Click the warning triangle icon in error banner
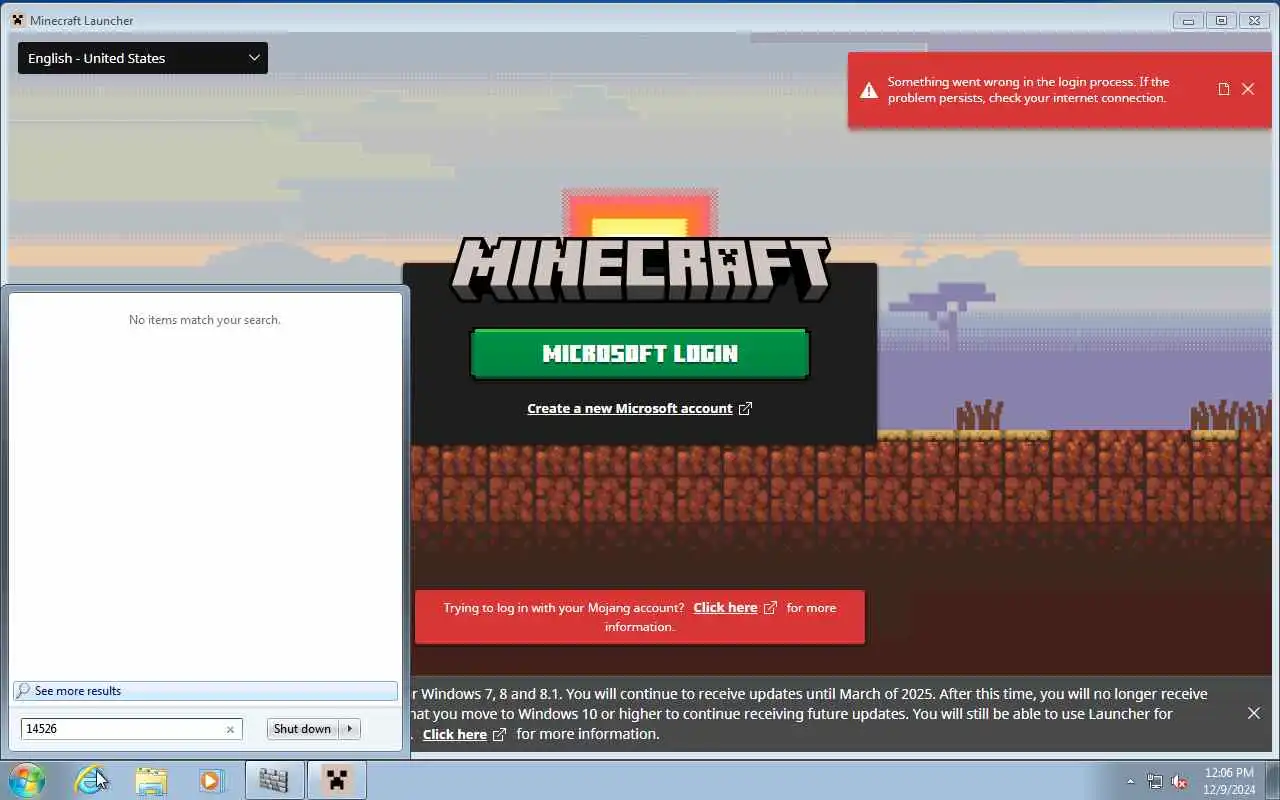This screenshot has width=1280, height=800. coord(869,90)
